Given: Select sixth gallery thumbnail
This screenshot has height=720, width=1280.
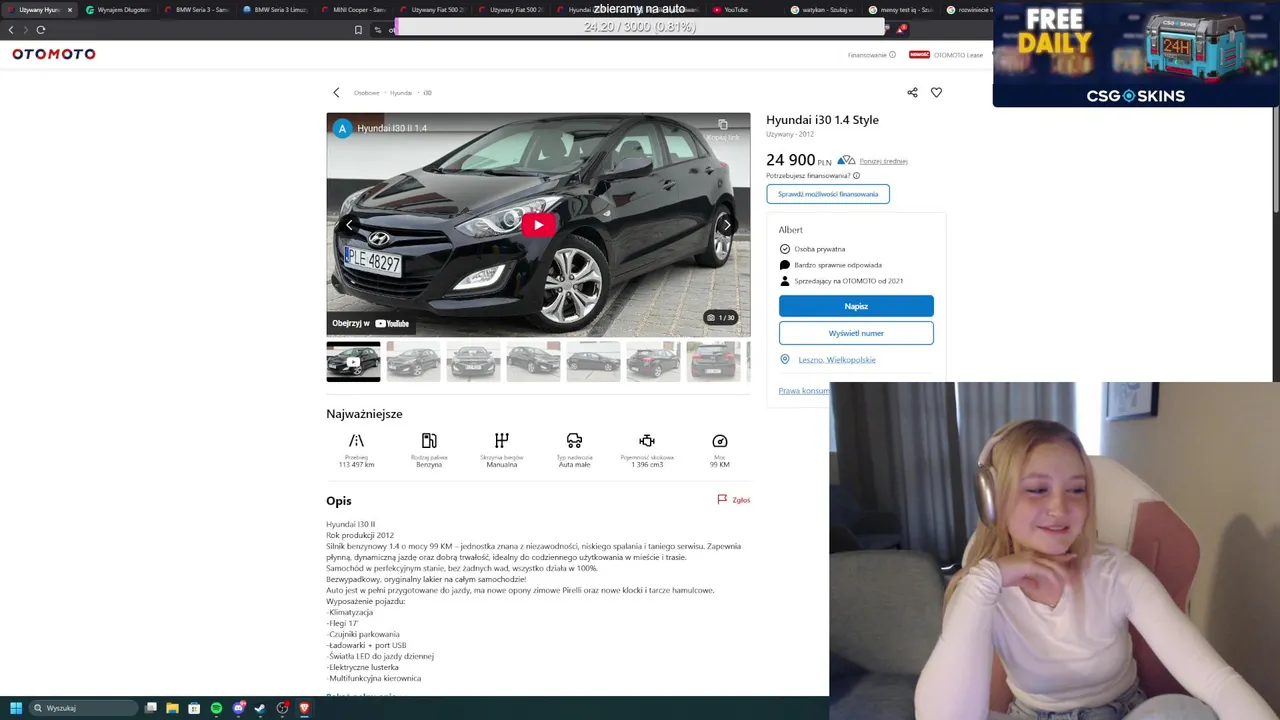Looking at the screenshot, I should pyautogui.click(x=653, y=361).
